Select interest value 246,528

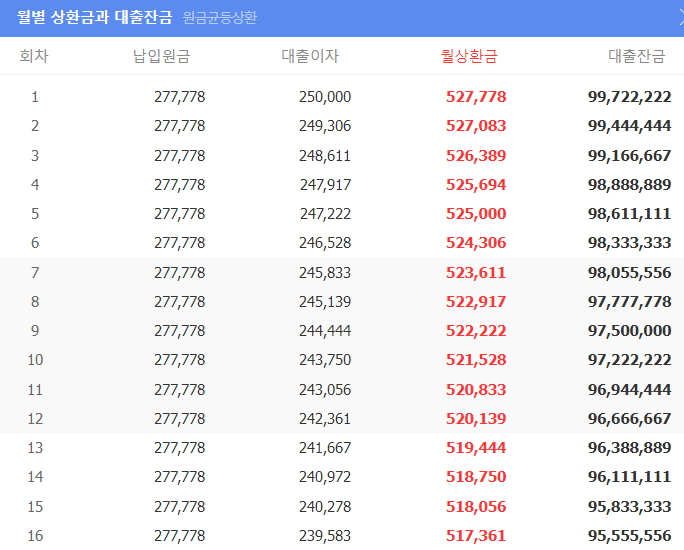[x=325, y=243]
